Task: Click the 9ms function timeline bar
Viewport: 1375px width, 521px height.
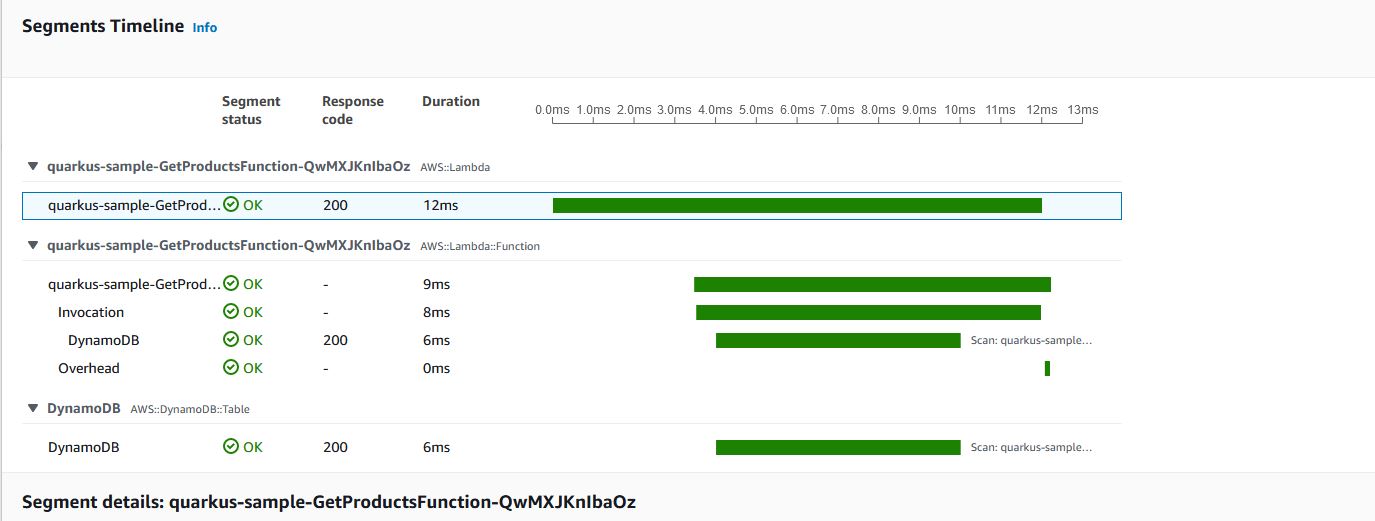Action: pyautogui.click(x=872, y=284)
